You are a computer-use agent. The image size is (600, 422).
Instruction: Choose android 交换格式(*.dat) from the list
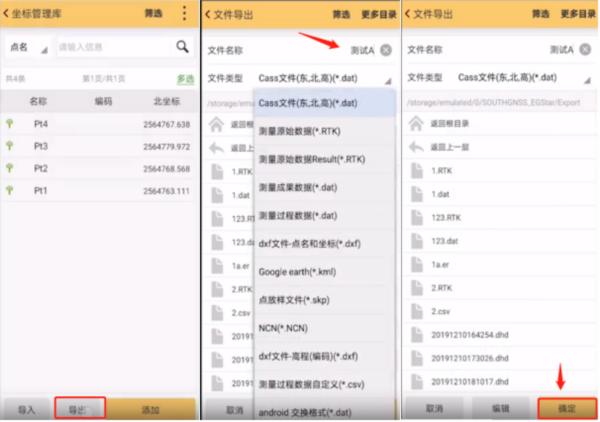click(x=324, y=411)
